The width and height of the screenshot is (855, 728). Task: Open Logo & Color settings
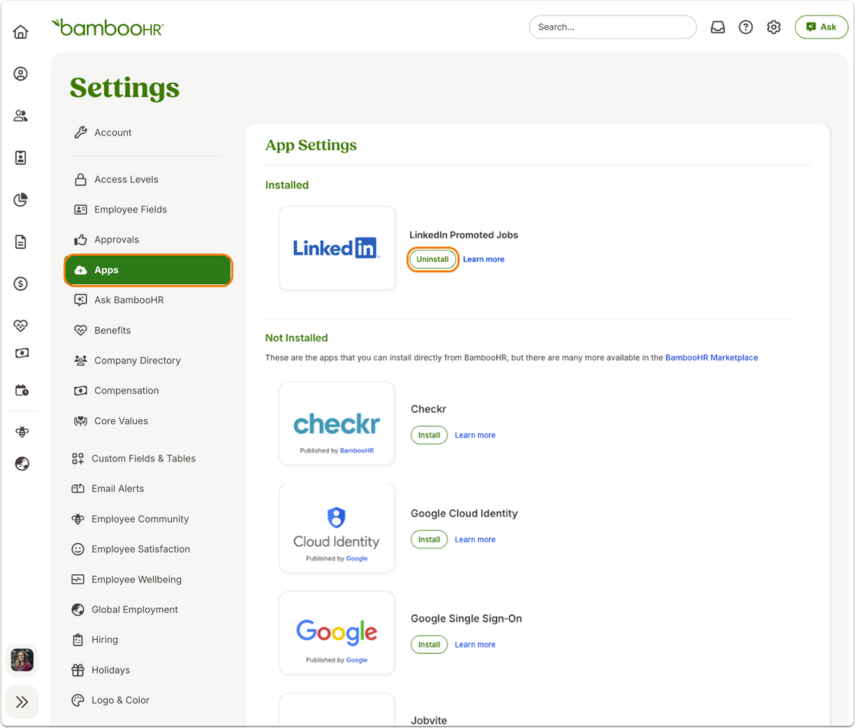111,700
